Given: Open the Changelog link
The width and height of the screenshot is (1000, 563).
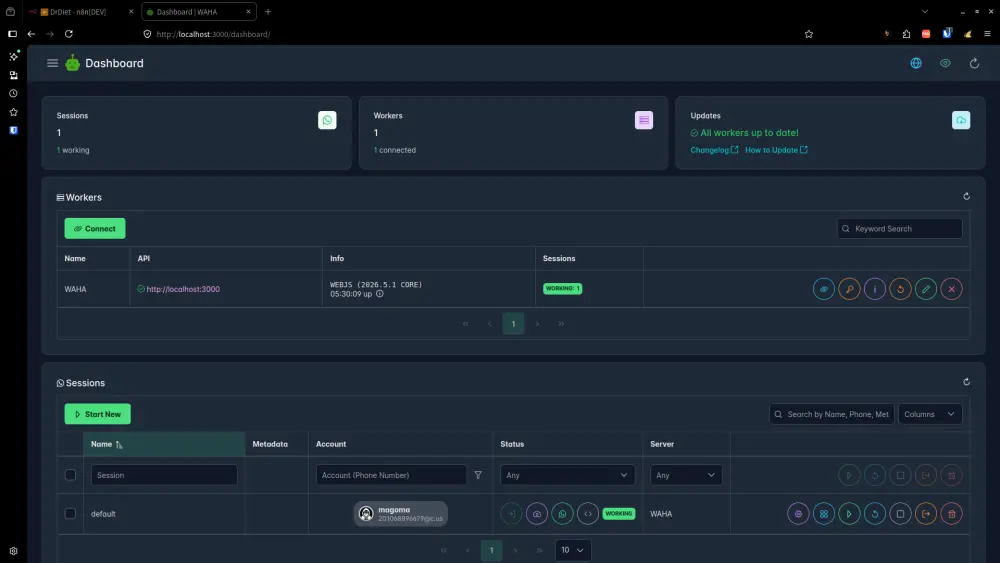Looking at the screenshot, I should (x=714, y=150).
